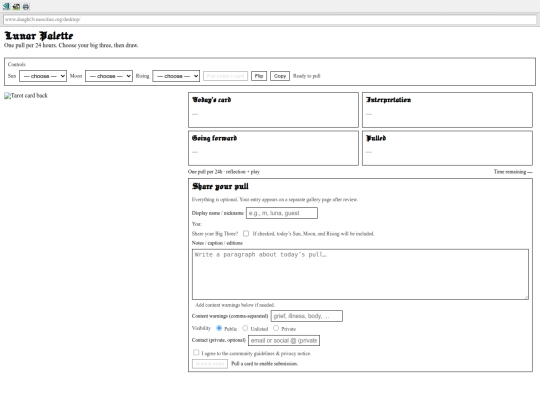The width and height of the screenshot is (540, 405).
Task: Click 'Pull a card to enable submission' text
Action: point(264,364)
